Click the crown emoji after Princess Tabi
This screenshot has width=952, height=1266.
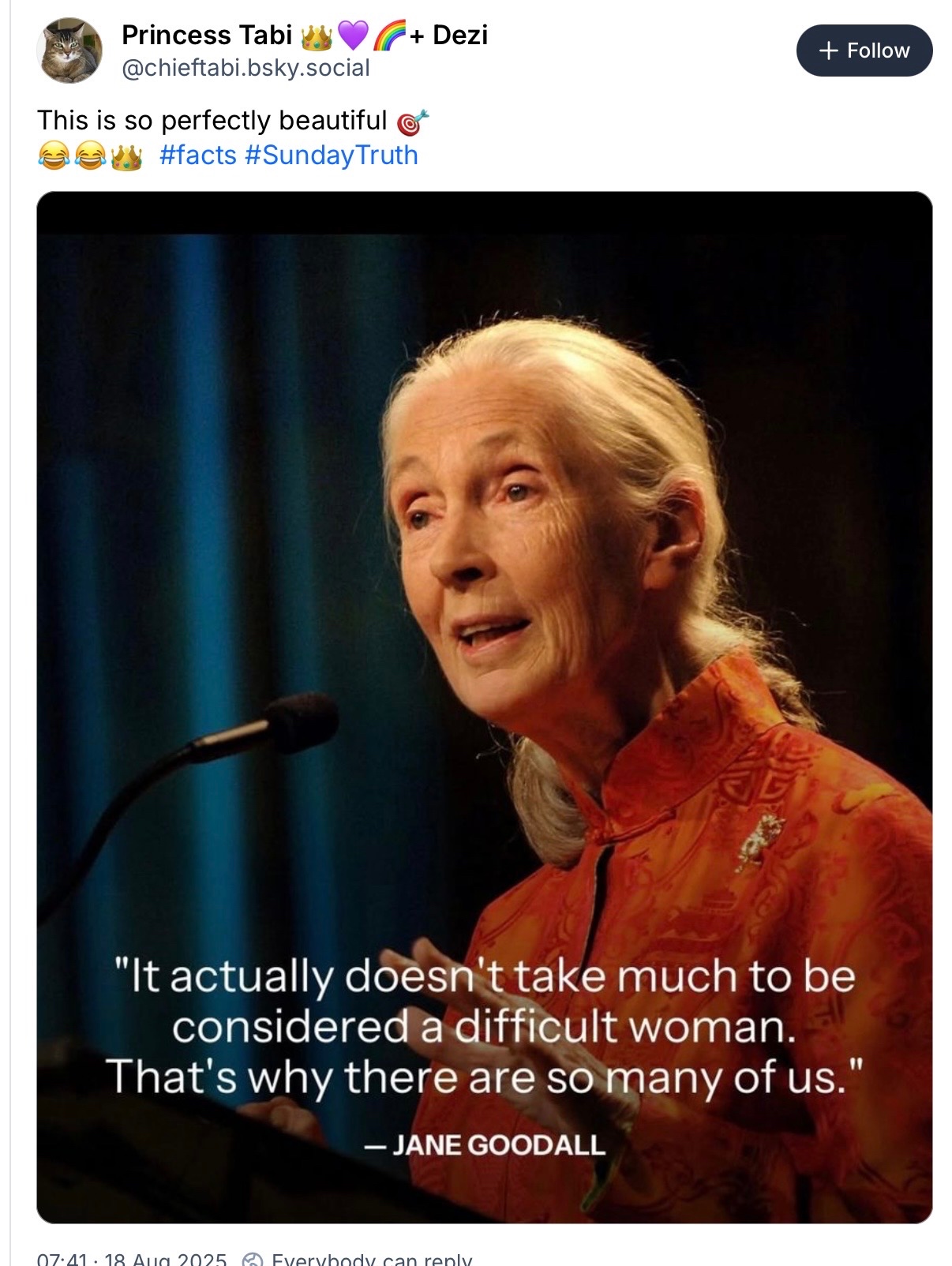coord(317,36)
